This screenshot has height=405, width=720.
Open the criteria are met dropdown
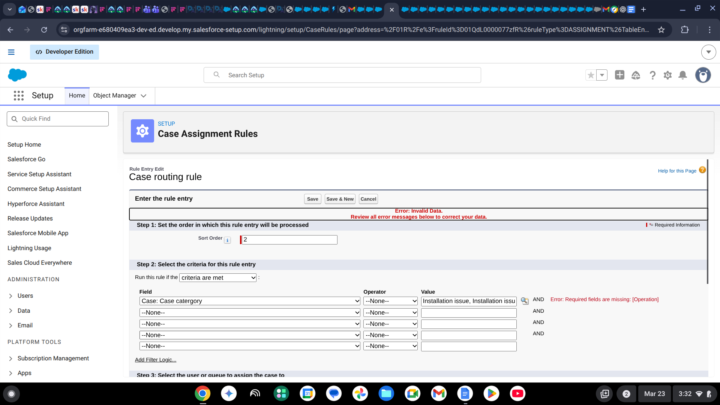[x=218, y=277]
